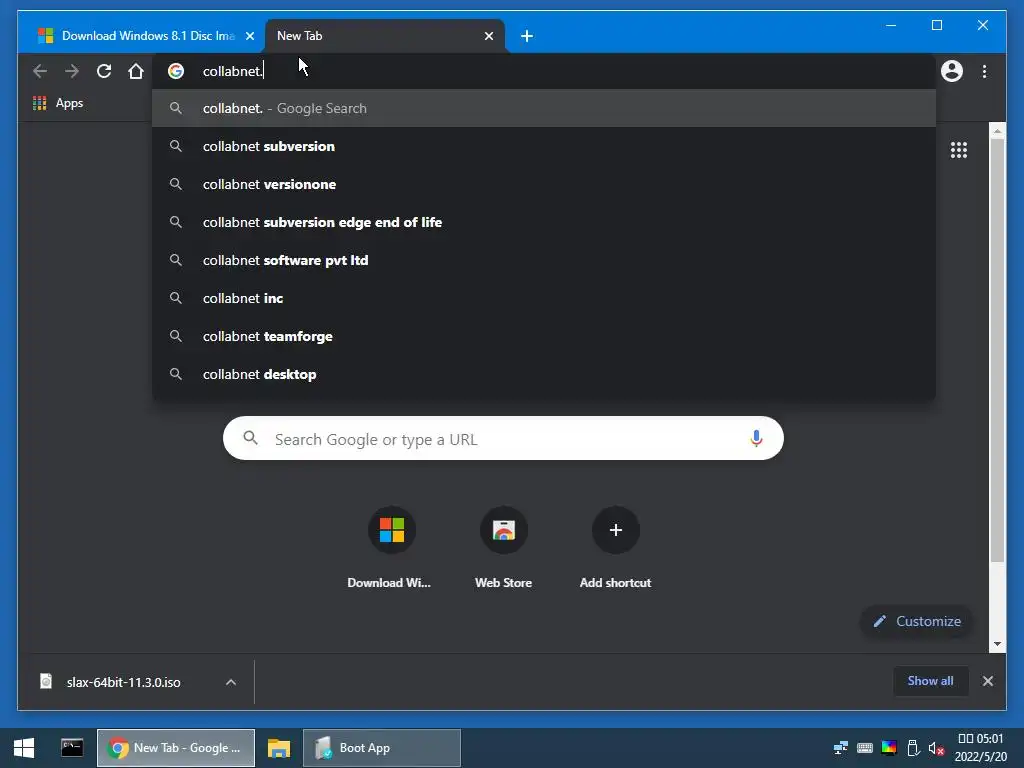Go to the Home page
The width and height of the screenshot is (1024, 768).
pyautogui.click(x=136, y=71)
